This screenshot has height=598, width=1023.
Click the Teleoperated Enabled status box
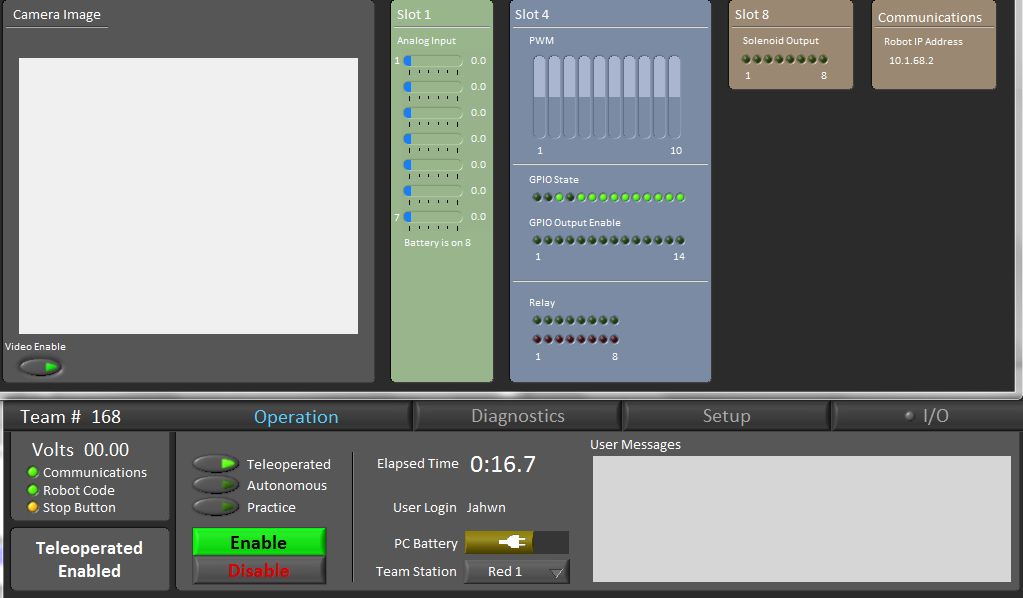click(89, 559)
